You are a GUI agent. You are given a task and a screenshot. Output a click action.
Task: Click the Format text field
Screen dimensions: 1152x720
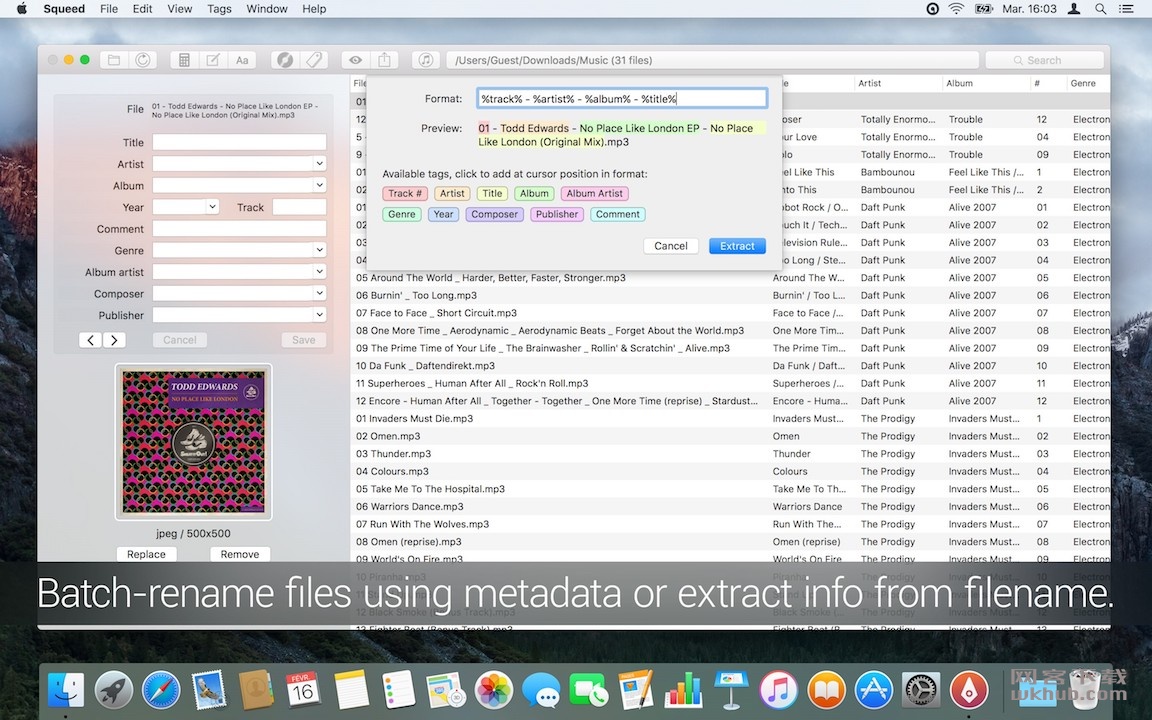[x=622, y=98]
